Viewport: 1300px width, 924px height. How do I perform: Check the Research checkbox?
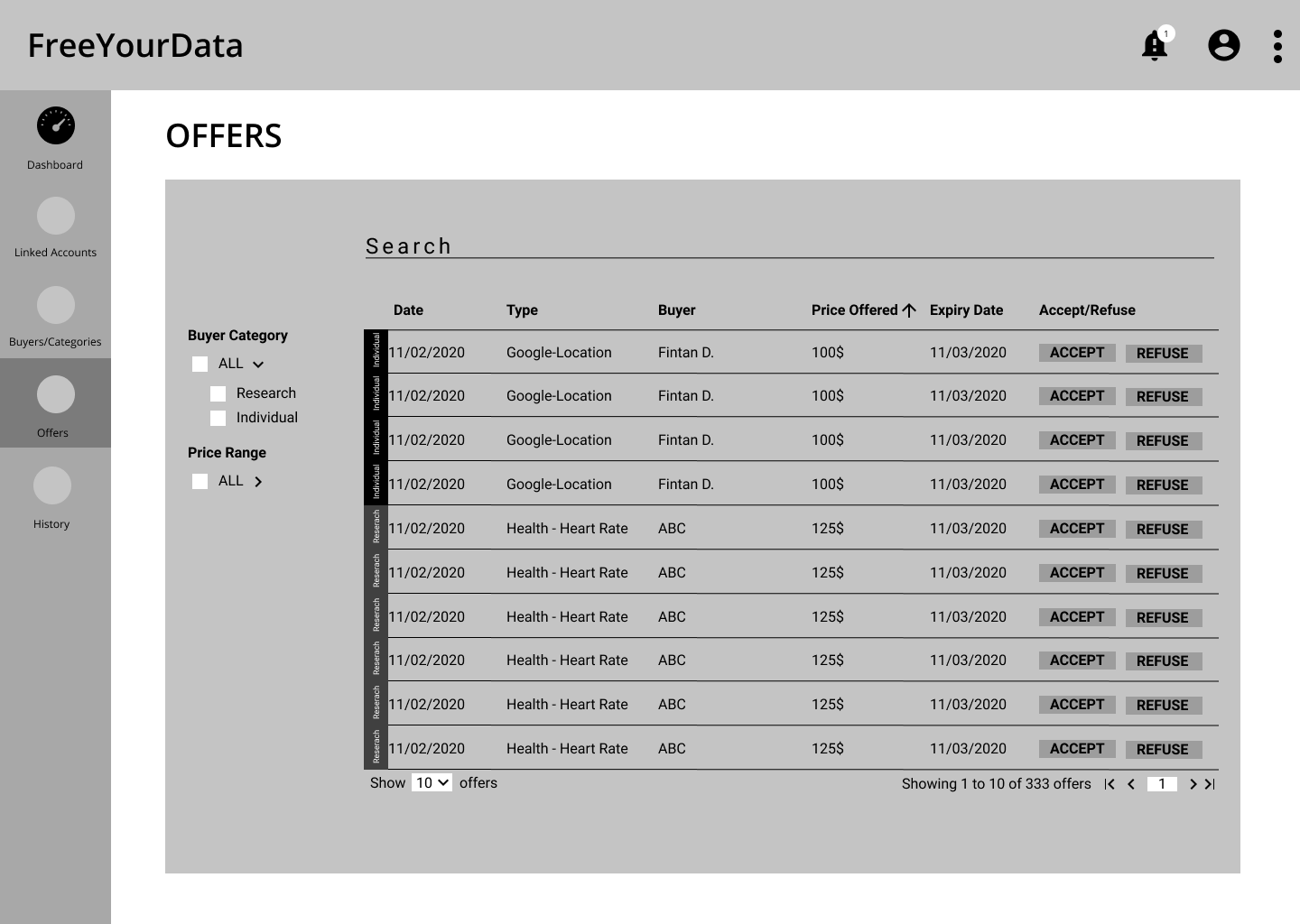point(218,394)
